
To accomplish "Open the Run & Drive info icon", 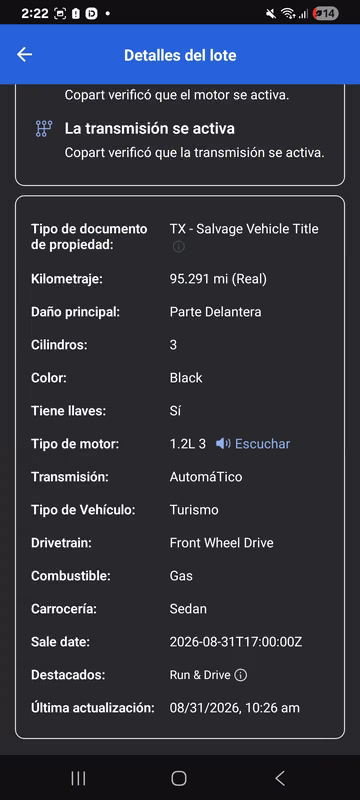I will pos(241,676).
